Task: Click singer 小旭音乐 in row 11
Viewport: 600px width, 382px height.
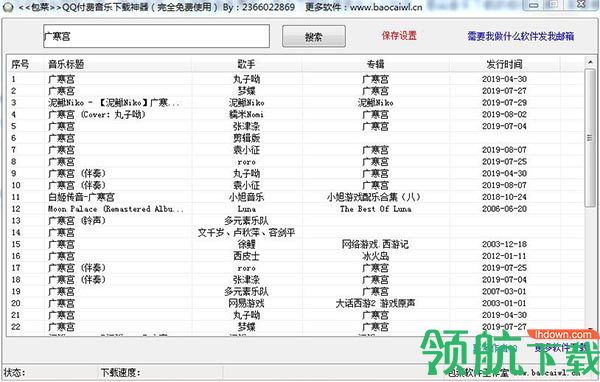Action: [246, 197]
